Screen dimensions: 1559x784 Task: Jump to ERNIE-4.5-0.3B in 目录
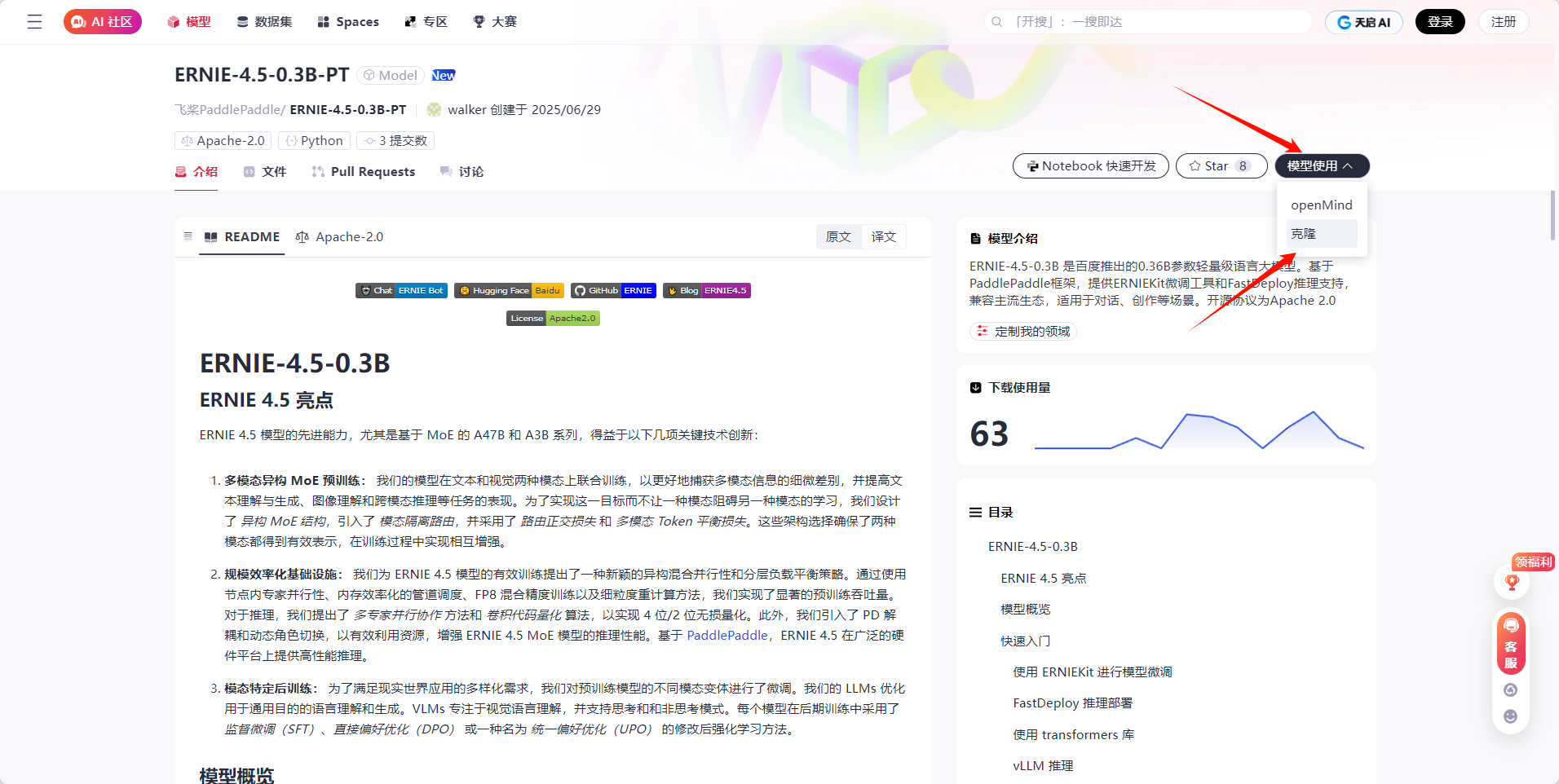pos(1033,546)
